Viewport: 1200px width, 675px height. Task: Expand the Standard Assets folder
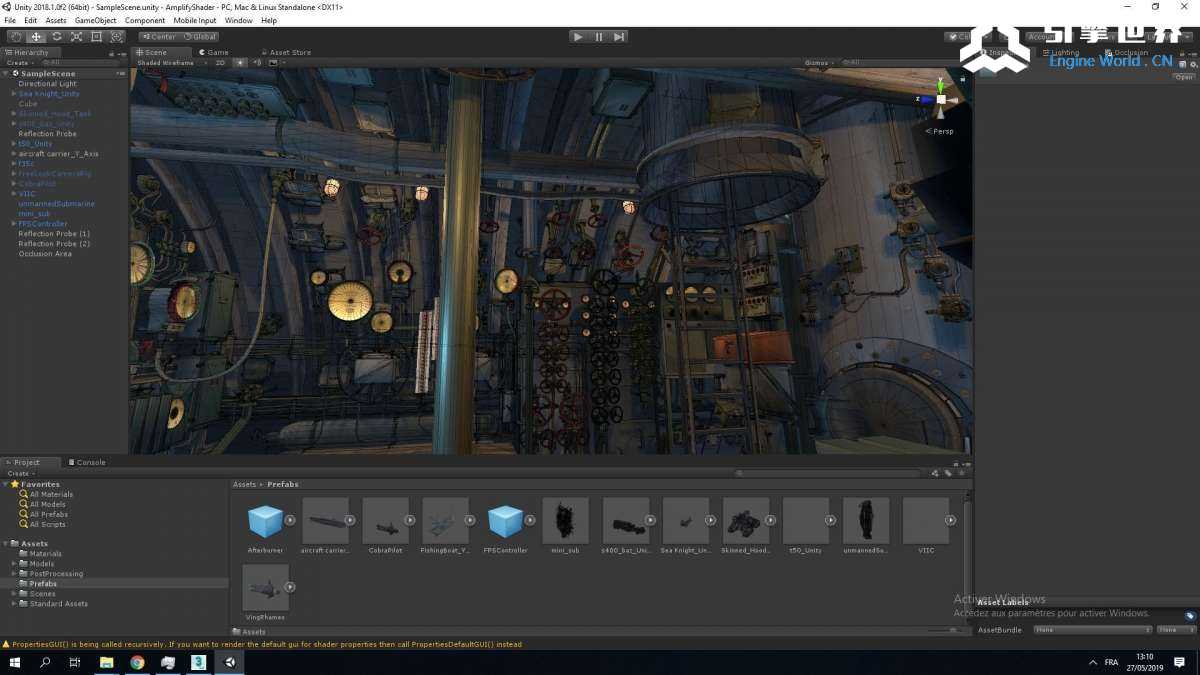click(x=14, y=604)
